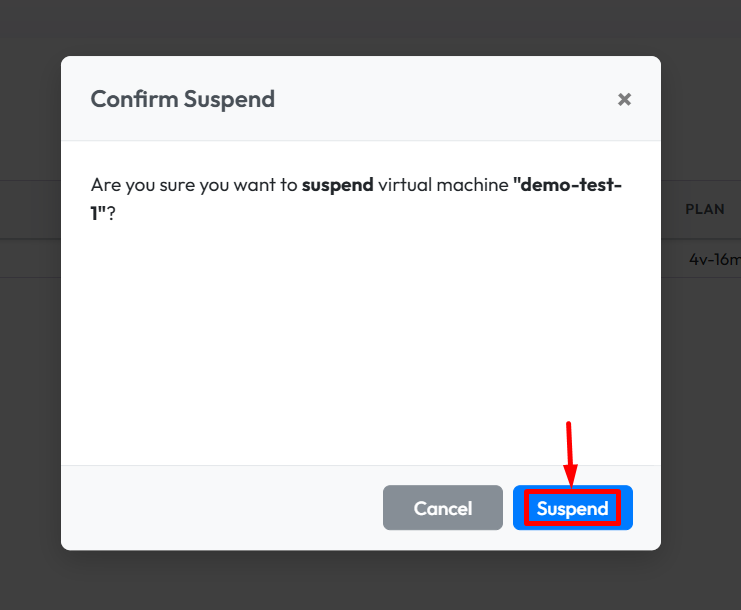The image size is (741, 610).
Task: Click the Suspend confirmation button
Action: pos(572,508)
